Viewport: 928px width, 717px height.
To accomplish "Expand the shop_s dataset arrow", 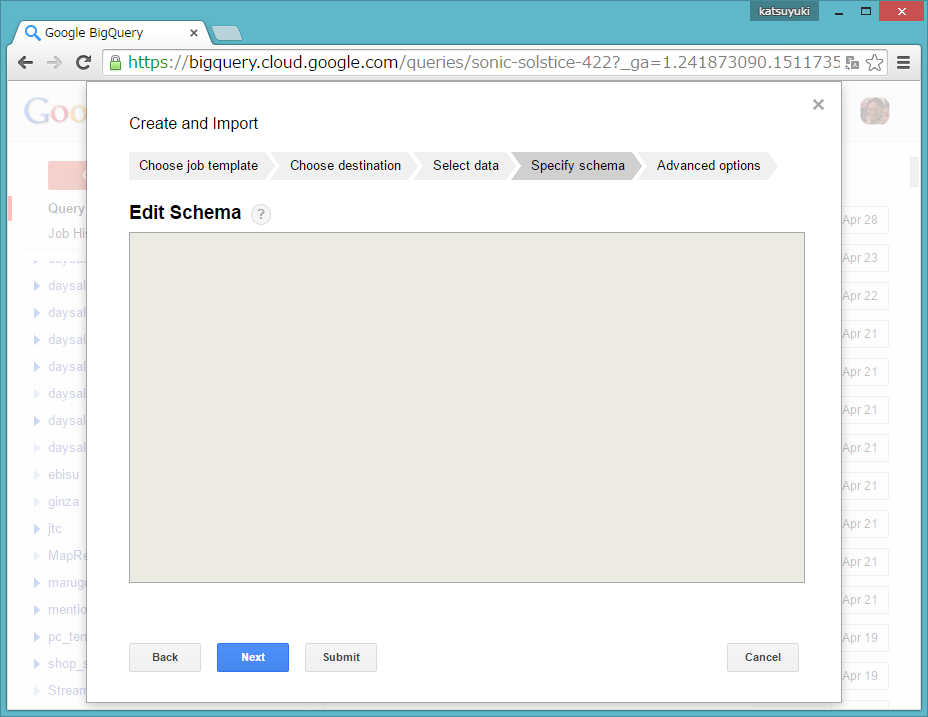I will coord(37,664).
